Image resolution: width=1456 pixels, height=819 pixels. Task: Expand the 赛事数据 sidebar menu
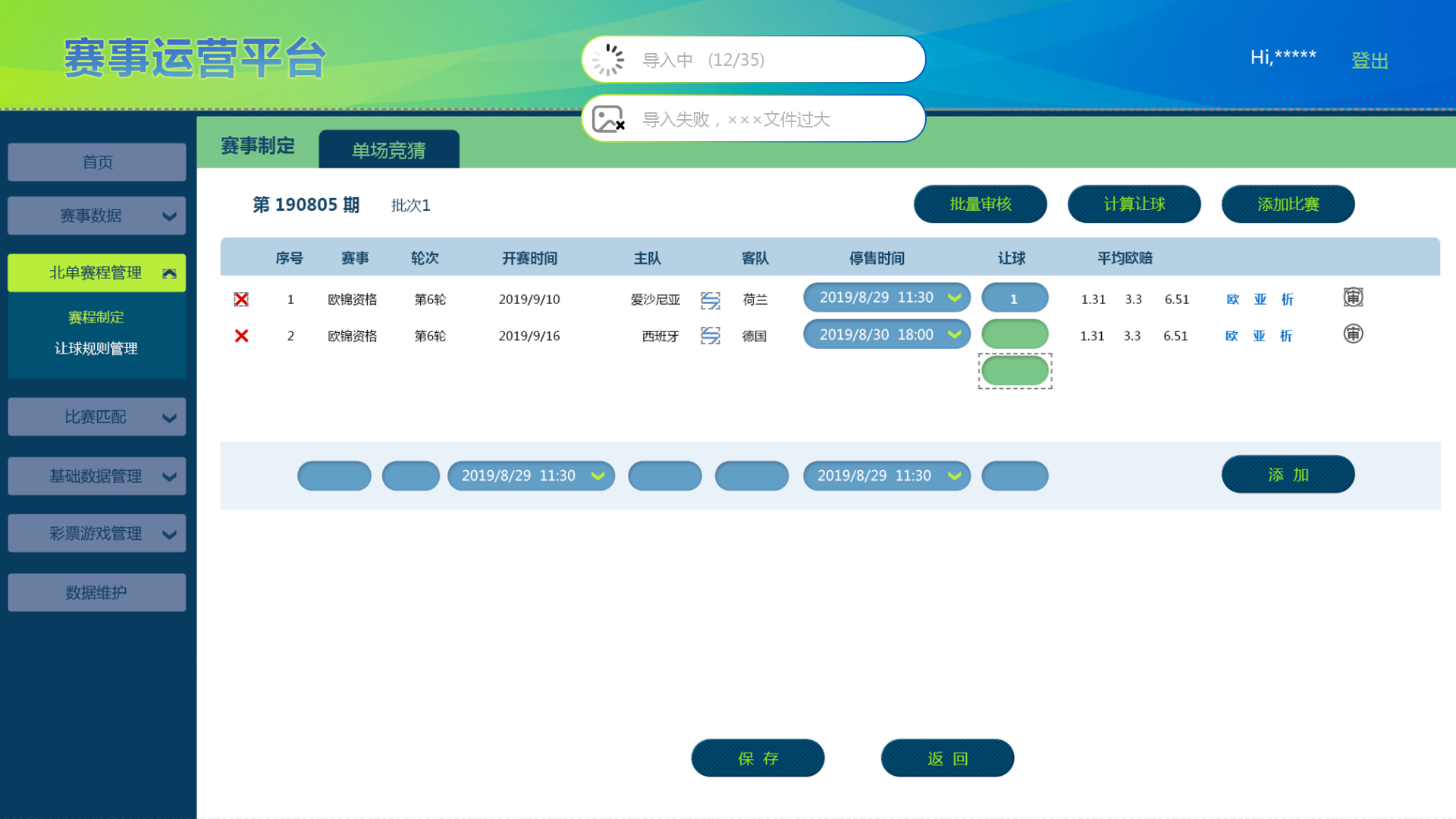point(96,216)
